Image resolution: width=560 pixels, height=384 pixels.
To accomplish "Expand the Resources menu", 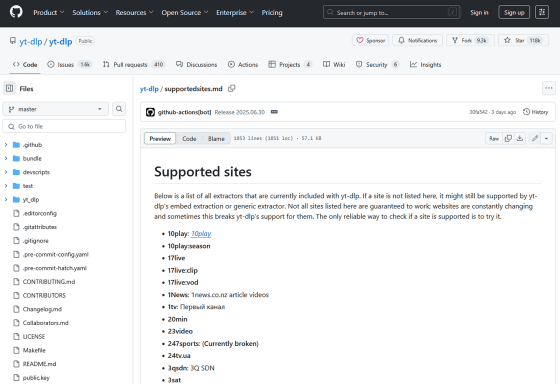I will 134,13.
